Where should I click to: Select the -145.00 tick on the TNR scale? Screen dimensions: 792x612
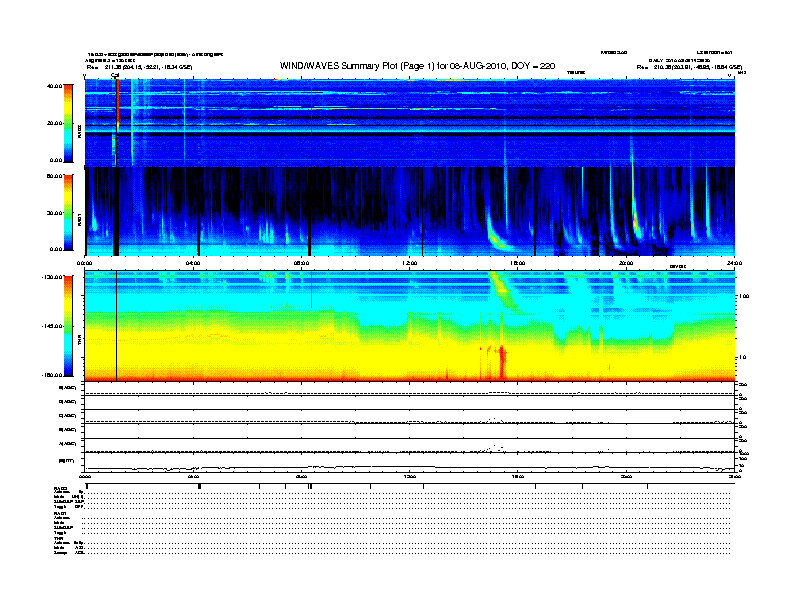pos(52,326)
